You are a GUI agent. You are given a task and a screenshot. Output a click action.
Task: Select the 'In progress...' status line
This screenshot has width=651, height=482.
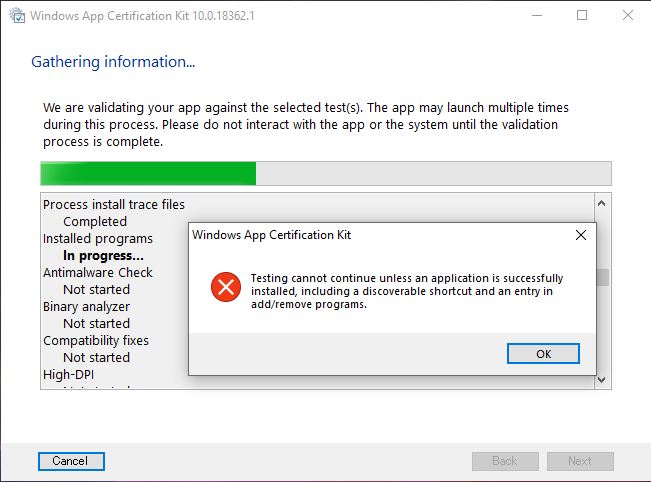click(x=103, y=256)
